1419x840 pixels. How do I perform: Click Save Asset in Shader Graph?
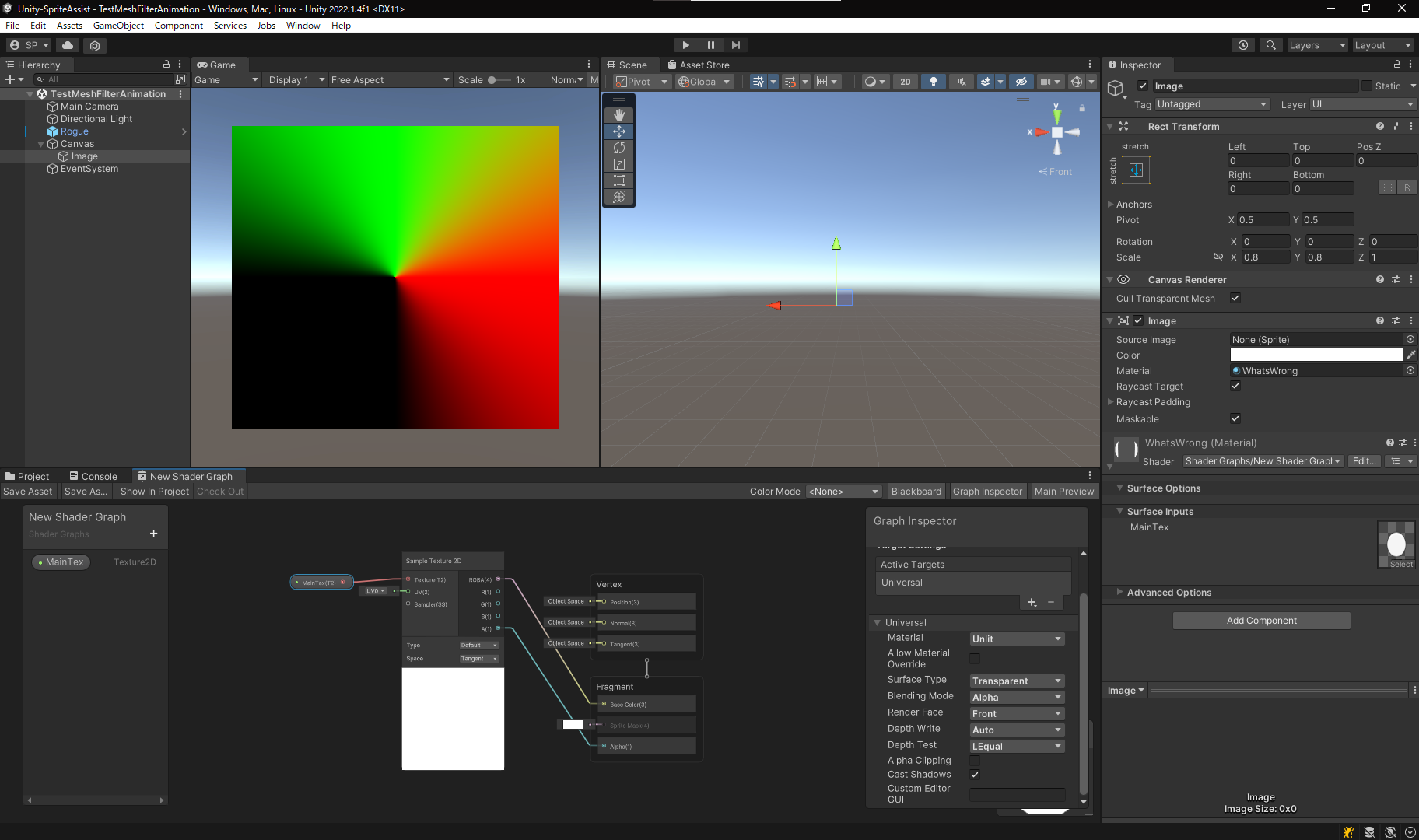pos(28,492)
